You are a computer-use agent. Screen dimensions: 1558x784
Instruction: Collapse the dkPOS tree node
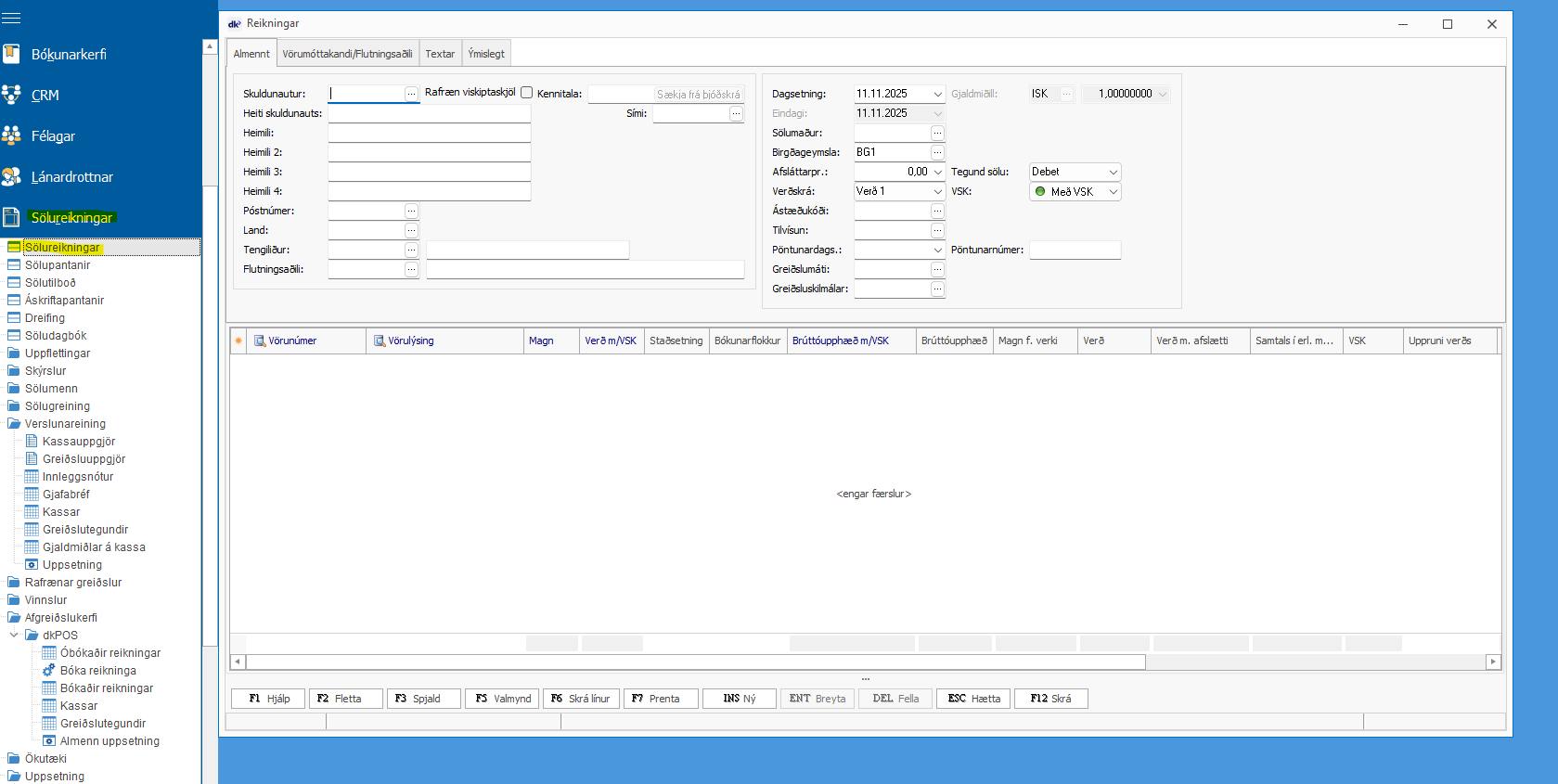coord(14,636)
